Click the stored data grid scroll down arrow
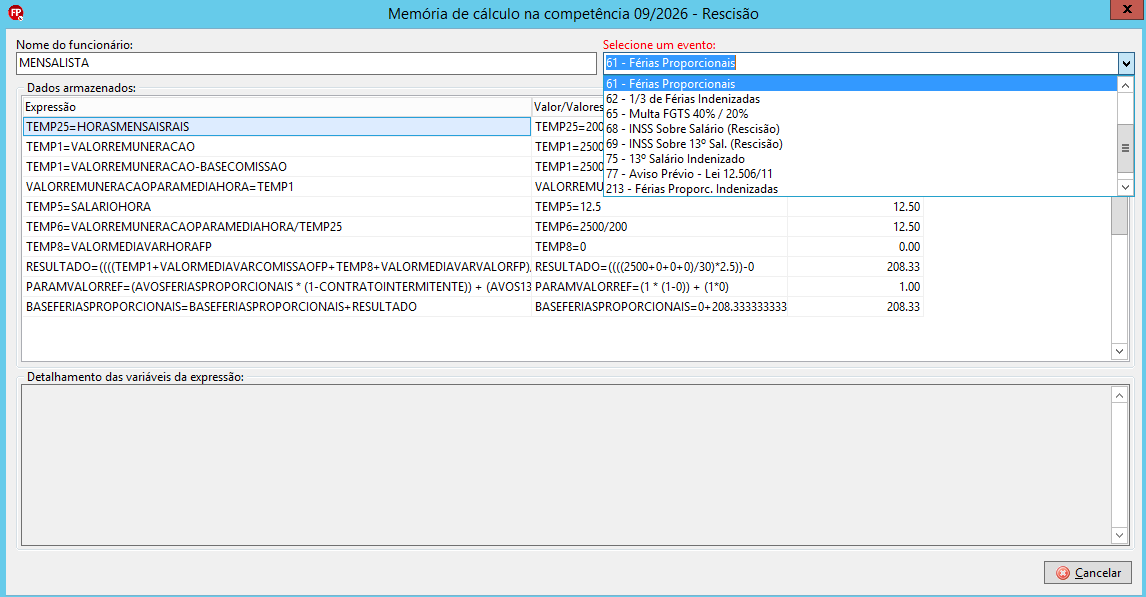 coord(1119,351)
